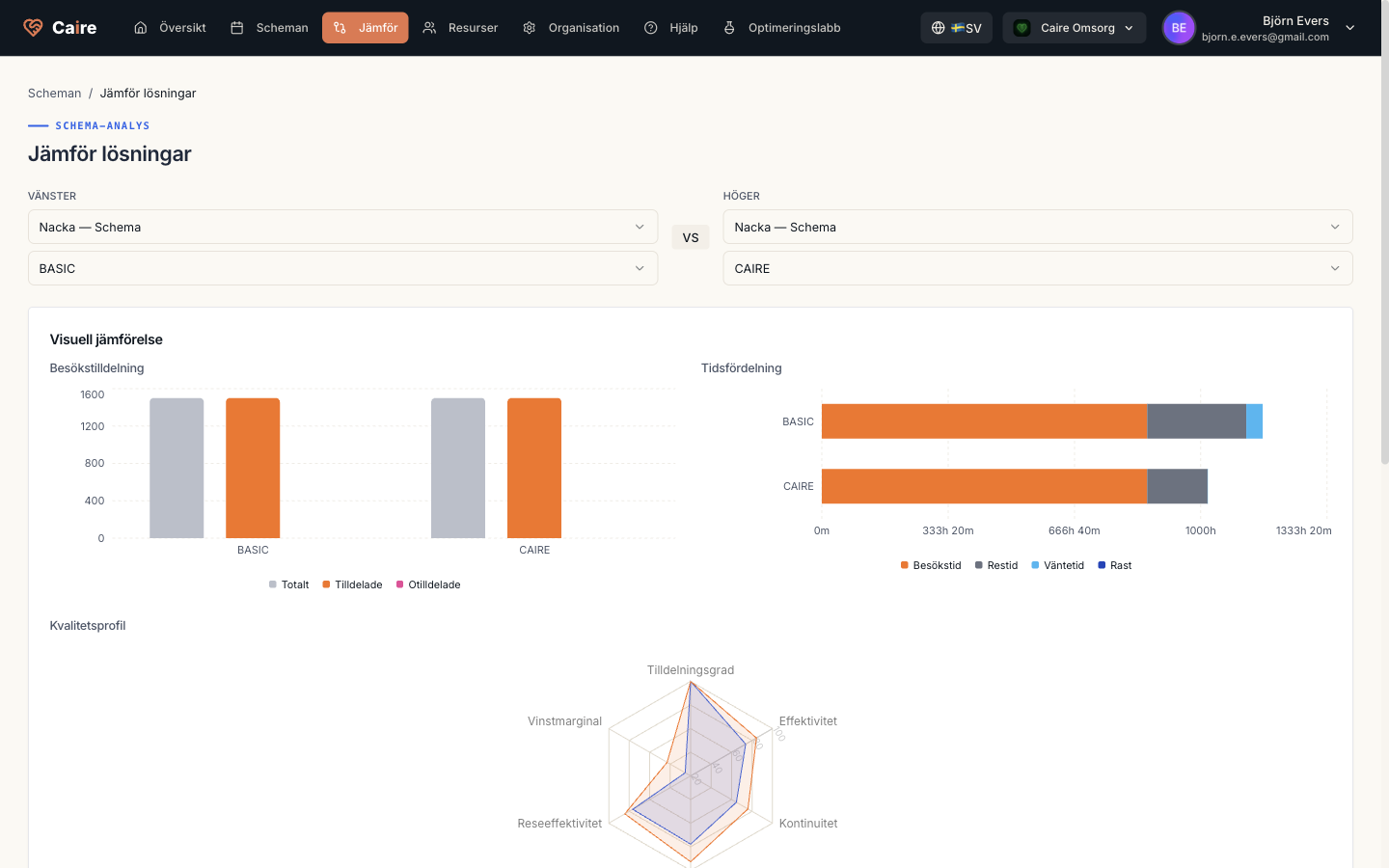The image size is (1389, 868).
Task: Go to Resurser page
Action: pyautogui.click(x=460, y=28)
